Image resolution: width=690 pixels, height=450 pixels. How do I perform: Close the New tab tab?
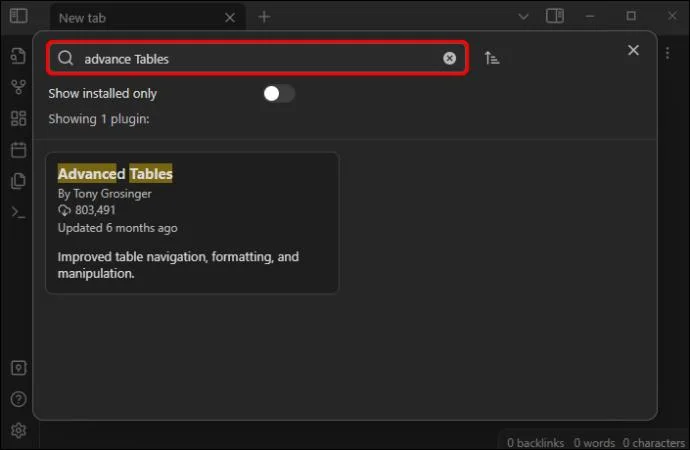pos(230,18)
